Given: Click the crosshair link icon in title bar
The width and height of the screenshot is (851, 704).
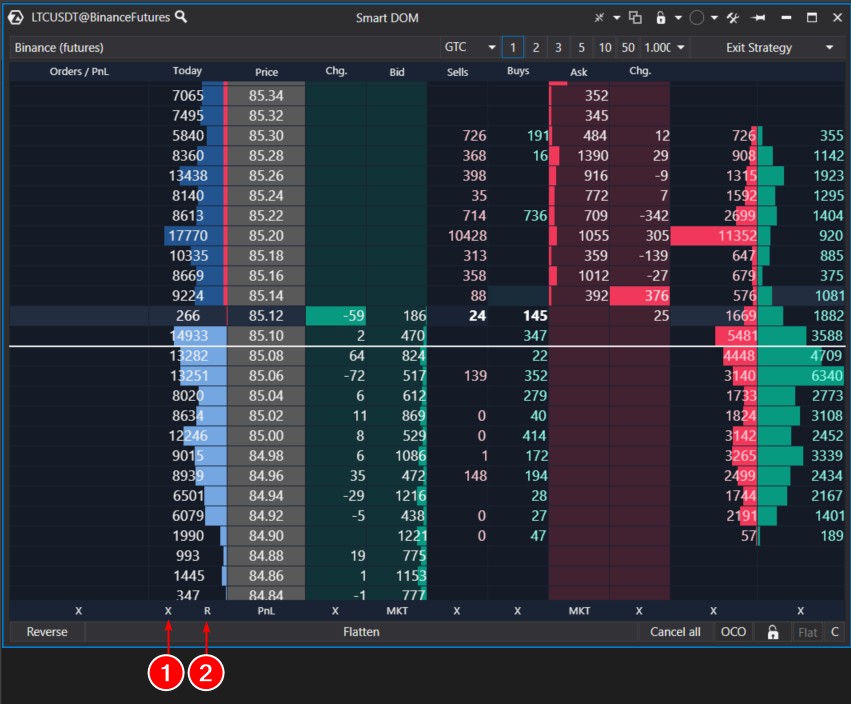Looking at the screenshot, I should (x=599, y=18).
